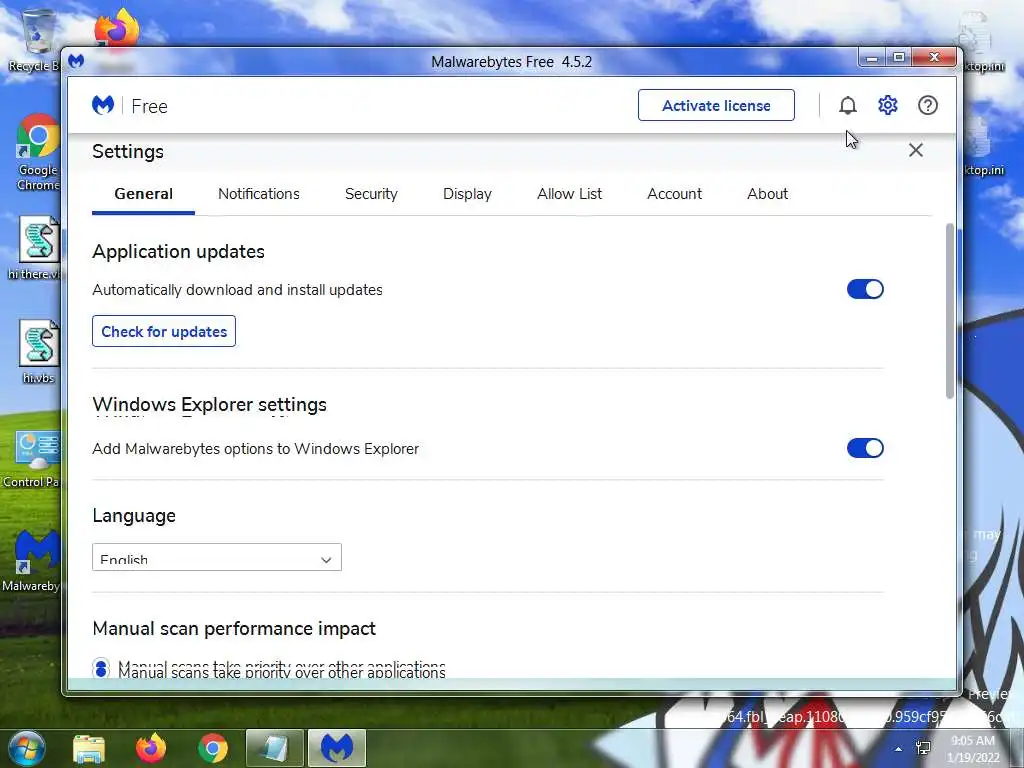Screen dimensions: 1024x768
Task: Switch to the notepad-like taskbar app
Action: pos(274,748)
